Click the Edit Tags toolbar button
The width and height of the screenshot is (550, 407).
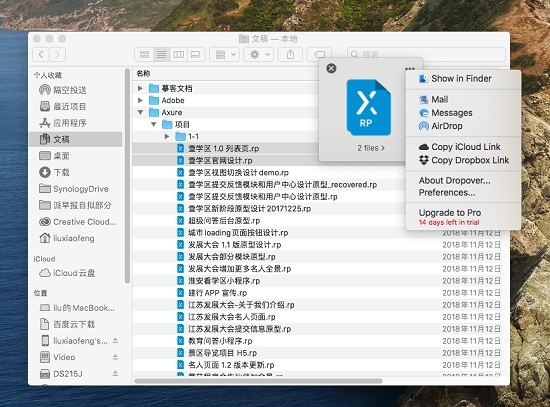[x=319, y=54]
